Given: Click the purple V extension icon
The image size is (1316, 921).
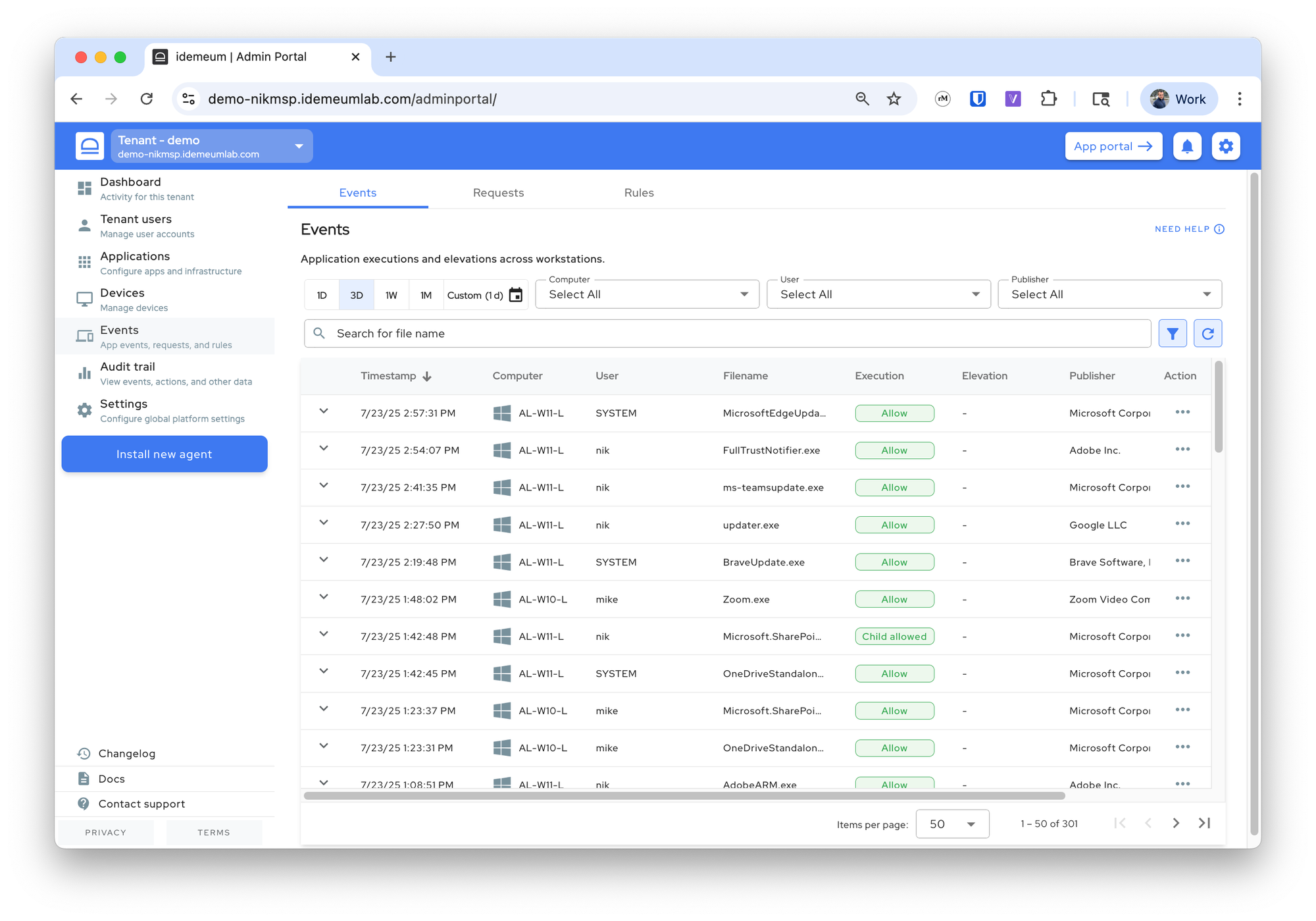Looking at the screenshot, I should [1013, 99].
